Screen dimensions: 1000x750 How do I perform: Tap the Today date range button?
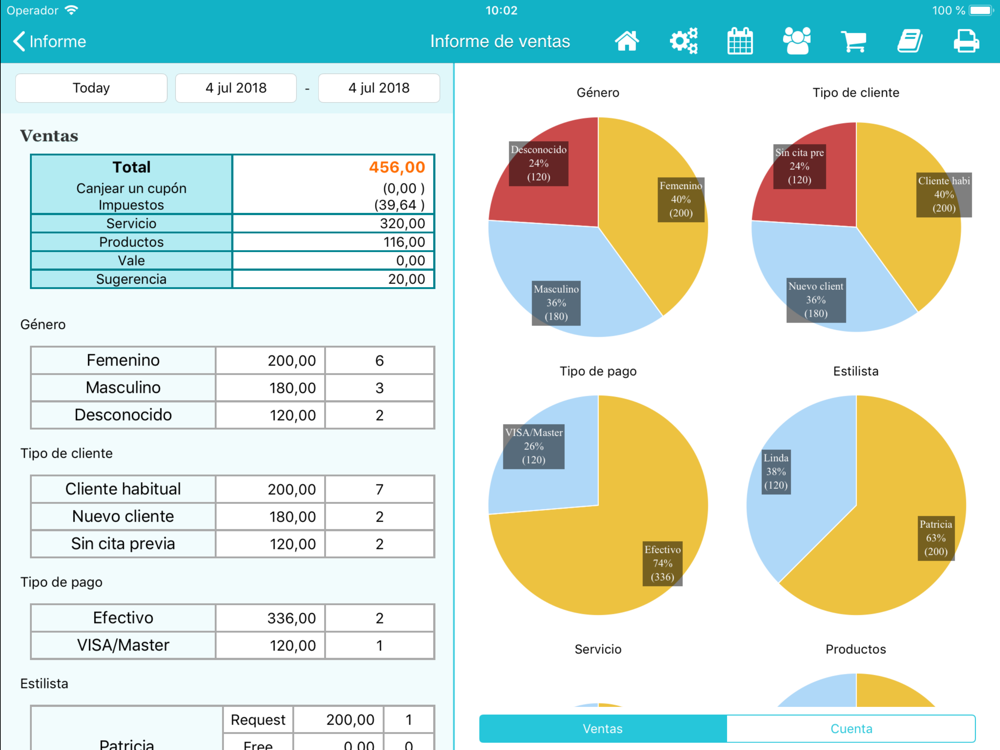point(91,88)
